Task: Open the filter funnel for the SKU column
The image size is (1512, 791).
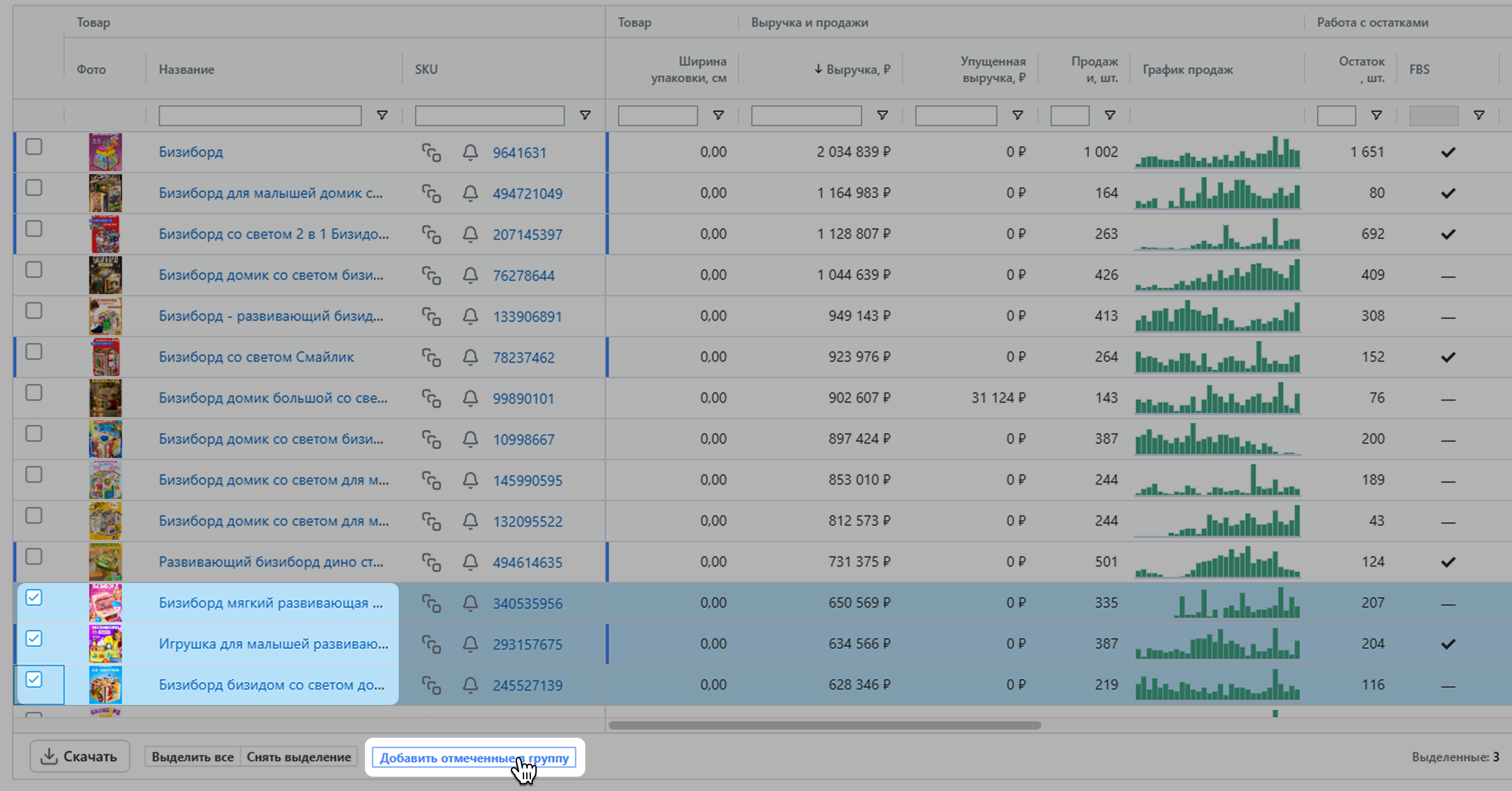Action: [x=585, y=116]
